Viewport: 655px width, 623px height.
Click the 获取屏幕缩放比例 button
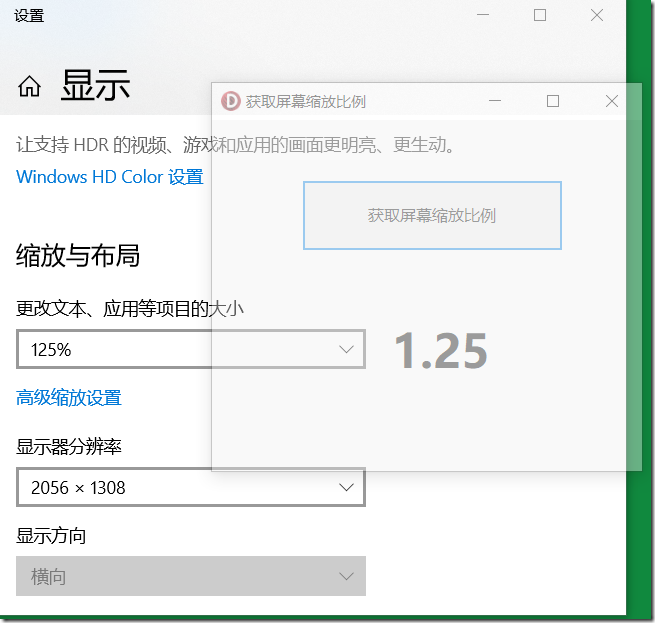click(432, 216)
